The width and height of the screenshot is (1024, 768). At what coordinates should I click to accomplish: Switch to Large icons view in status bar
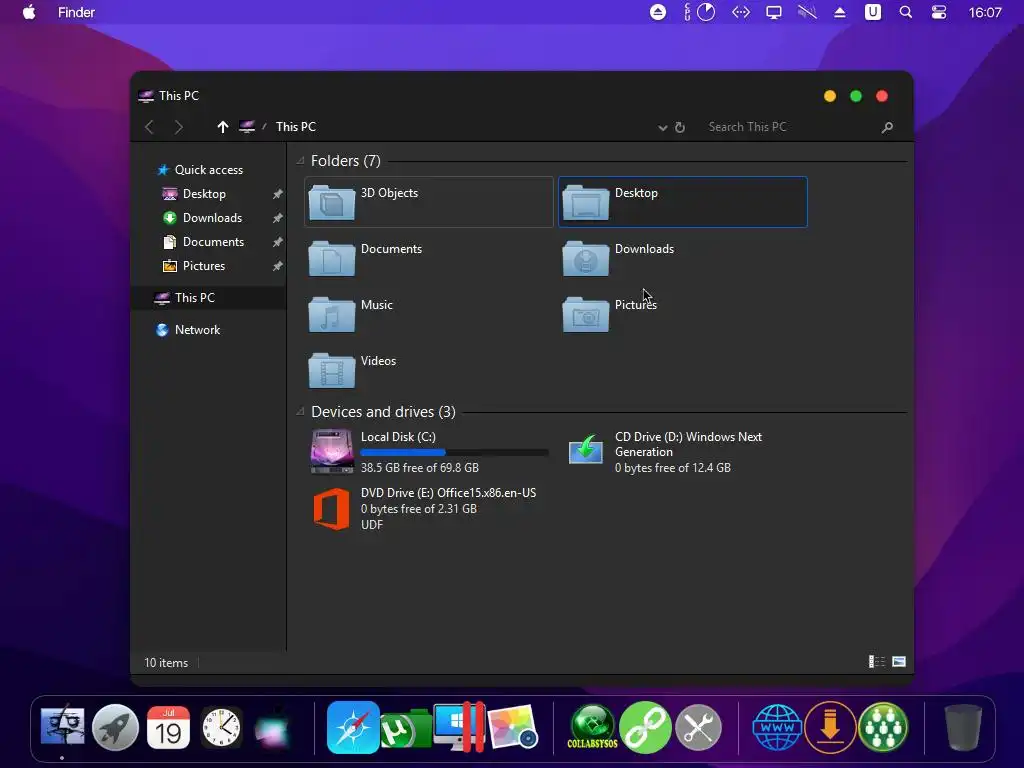pos(899,662)
